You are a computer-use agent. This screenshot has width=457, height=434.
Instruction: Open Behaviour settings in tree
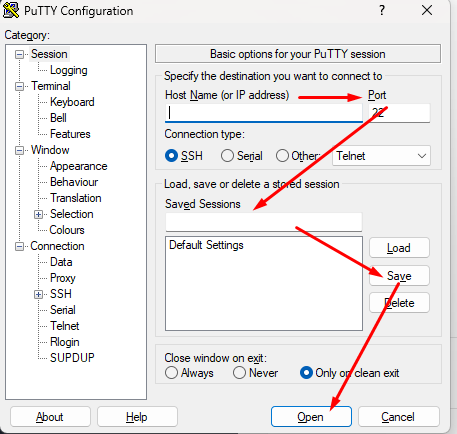[x=74, y=182]
